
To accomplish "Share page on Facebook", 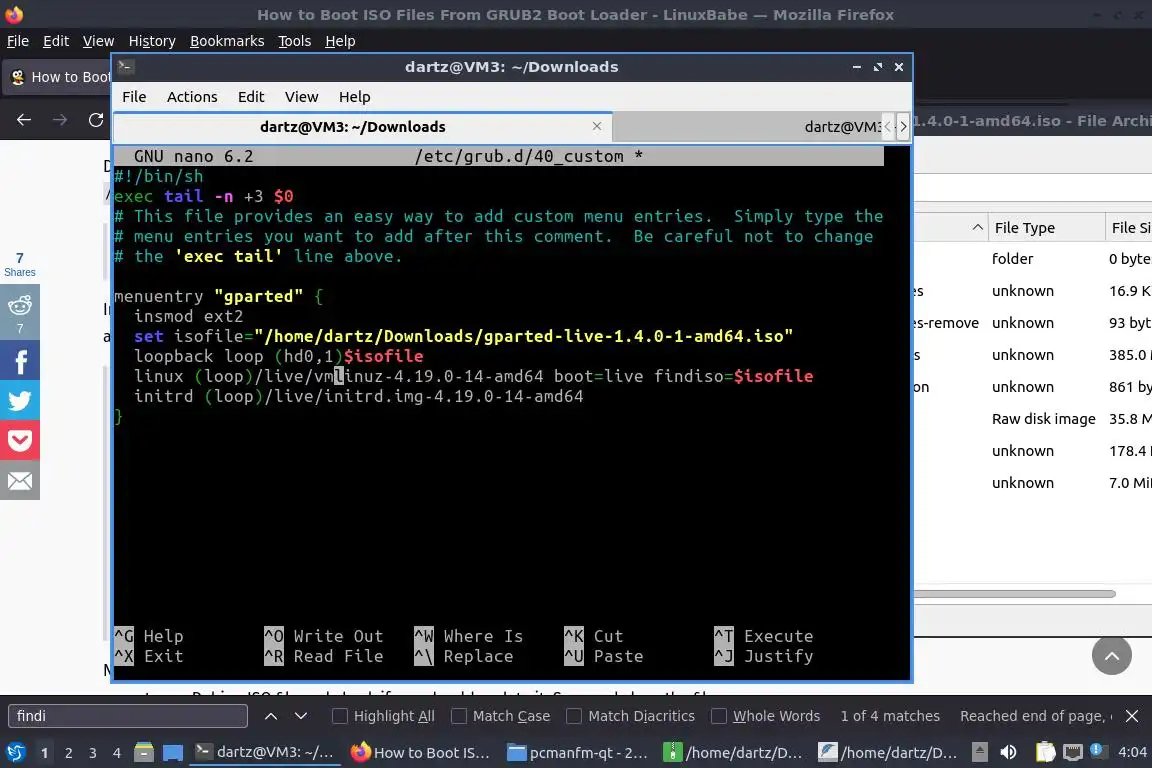I will tap(20, 360).
